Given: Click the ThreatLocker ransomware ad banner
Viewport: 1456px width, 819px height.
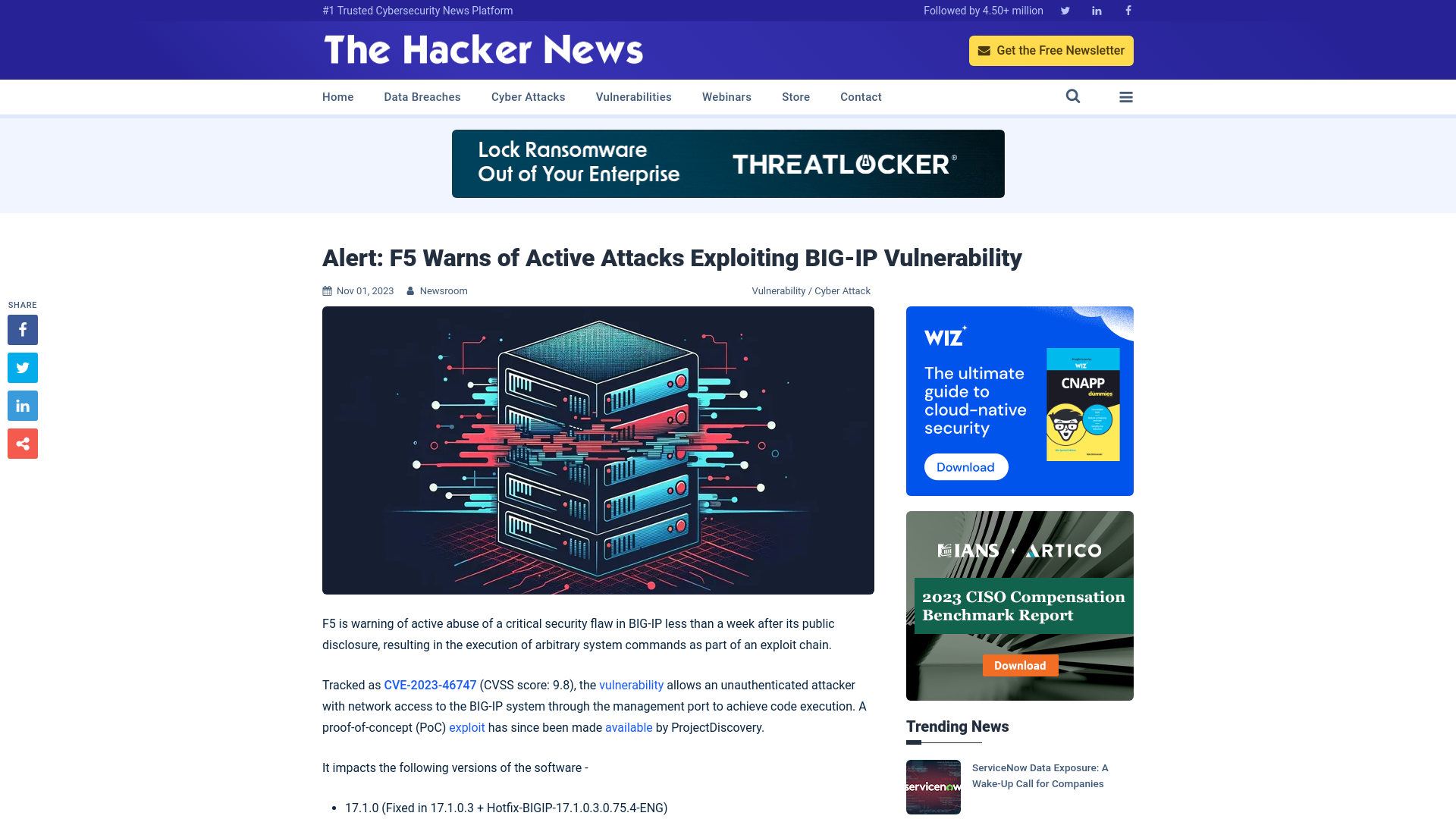Looking at the screenshot, I should (x=728, y=164).
